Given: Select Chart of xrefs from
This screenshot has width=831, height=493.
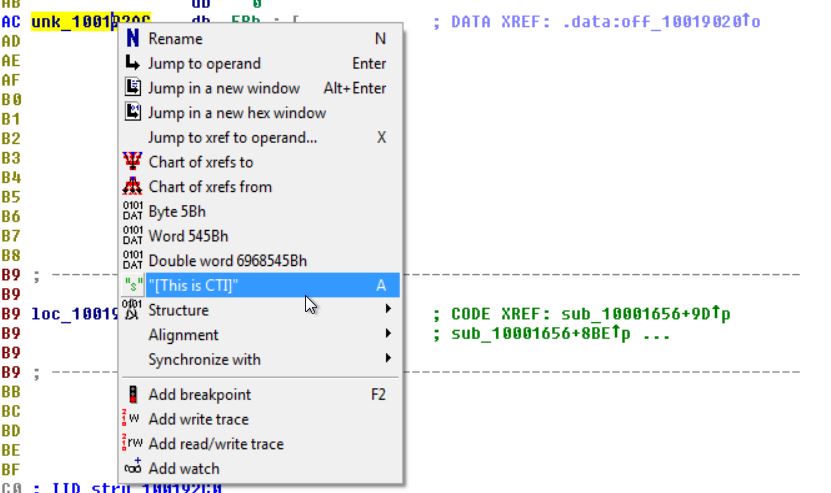Looking at the screenshot, I should point(261,187).
